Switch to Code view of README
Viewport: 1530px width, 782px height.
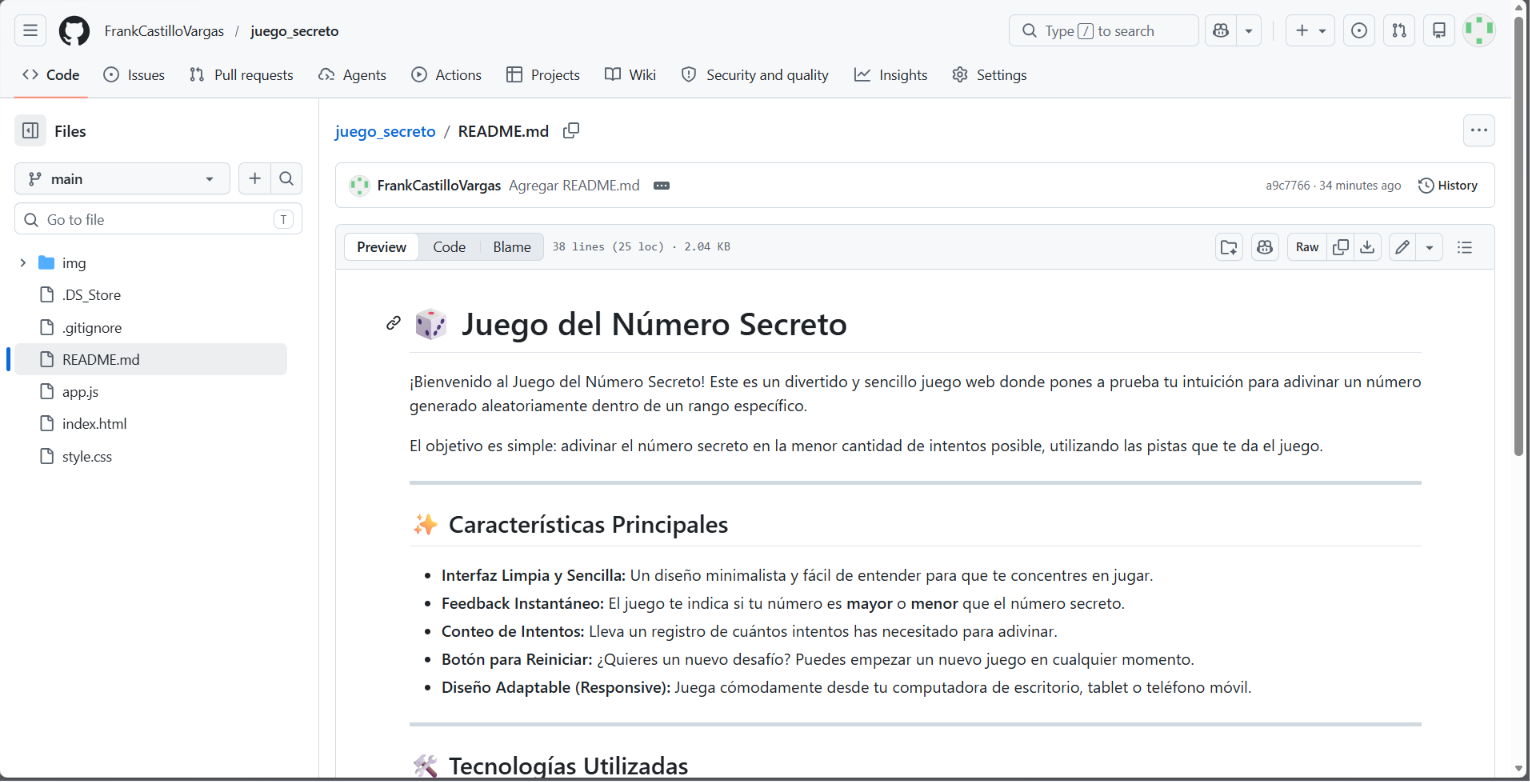pos(449,247)
